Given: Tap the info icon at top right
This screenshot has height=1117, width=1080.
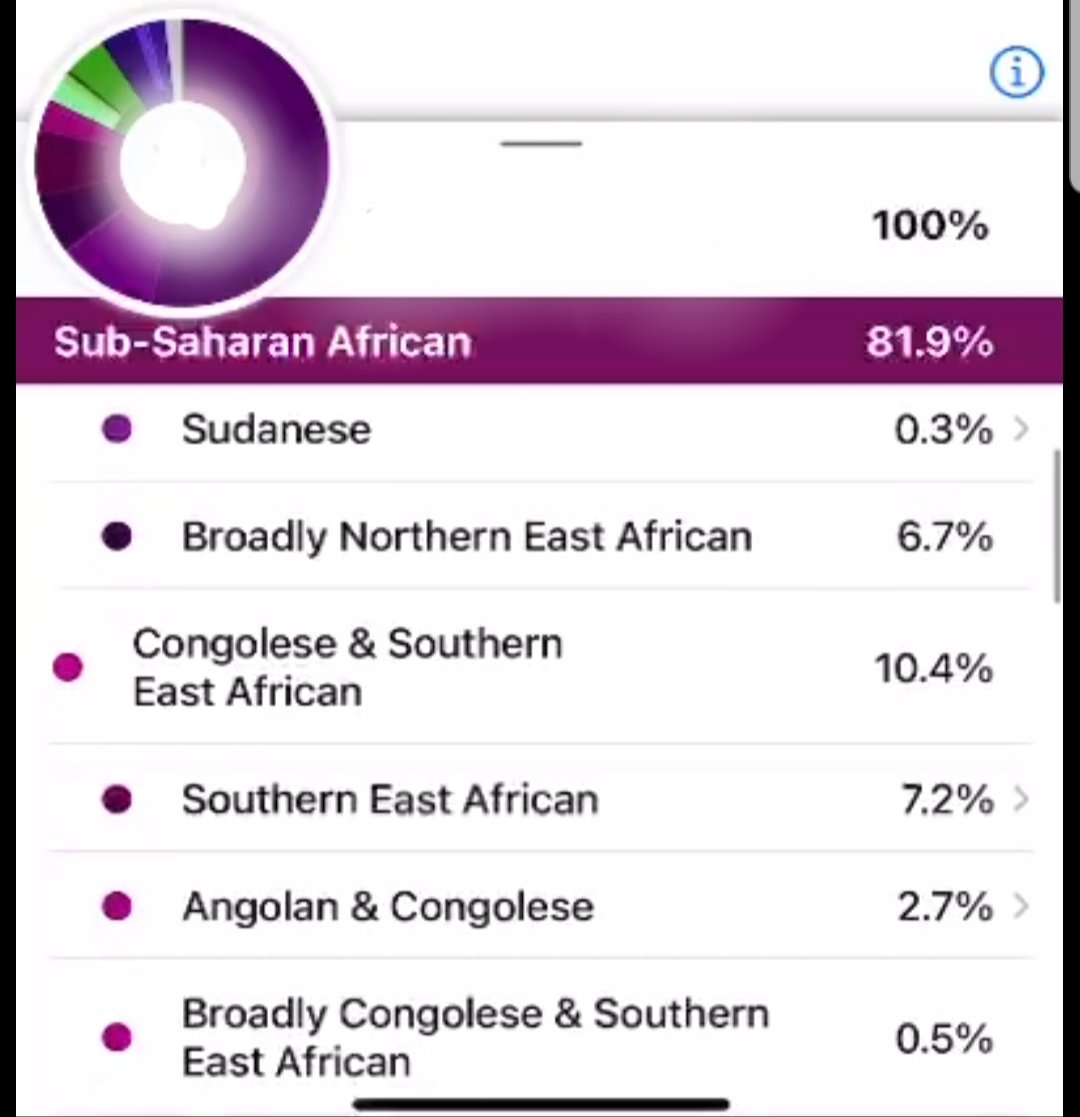Looking at the screenshot, I should coord(1017,72).
